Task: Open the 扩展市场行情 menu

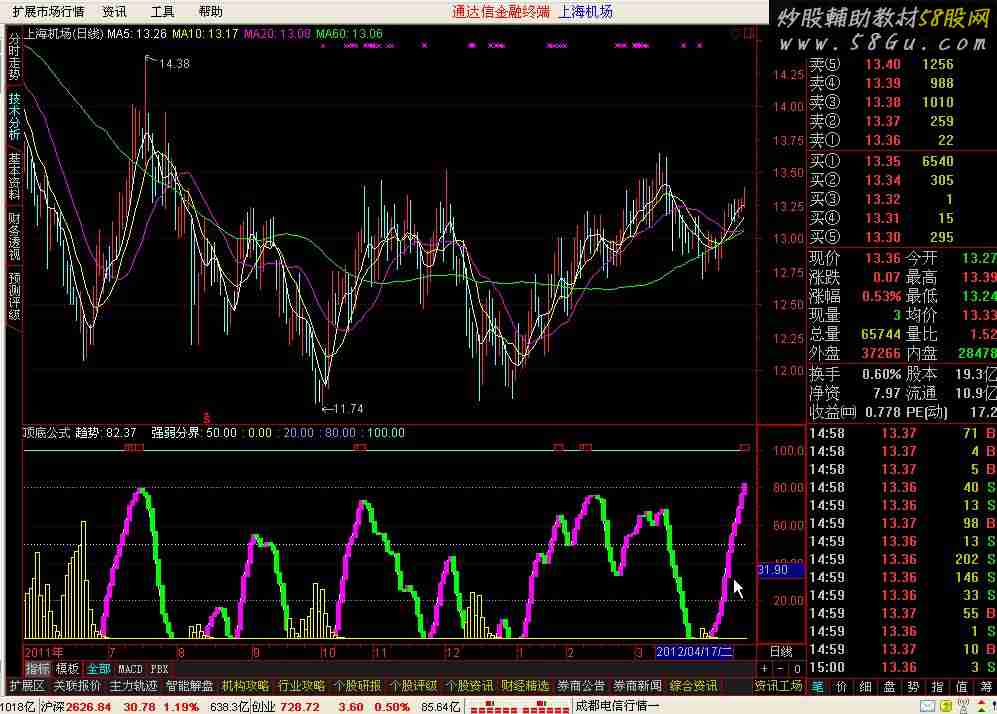Action: pyautogui.click(x=48, y=11)
